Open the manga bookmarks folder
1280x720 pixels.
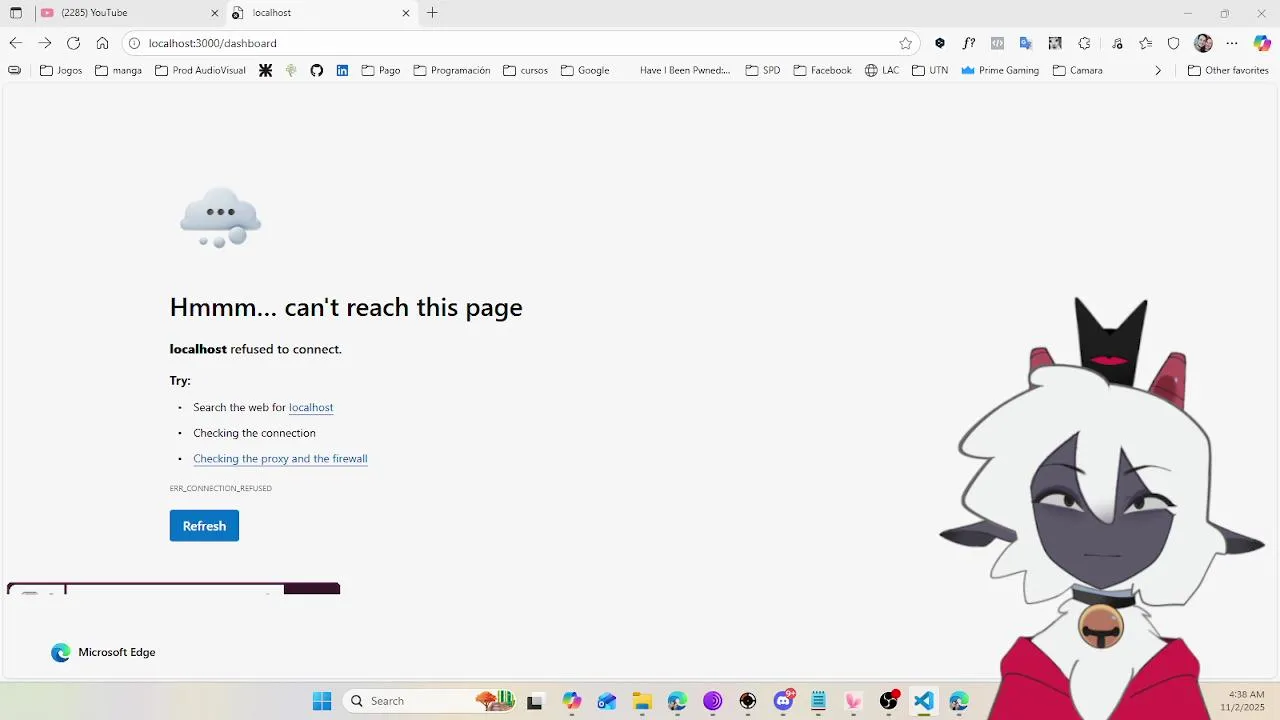(x=119, y=70)
